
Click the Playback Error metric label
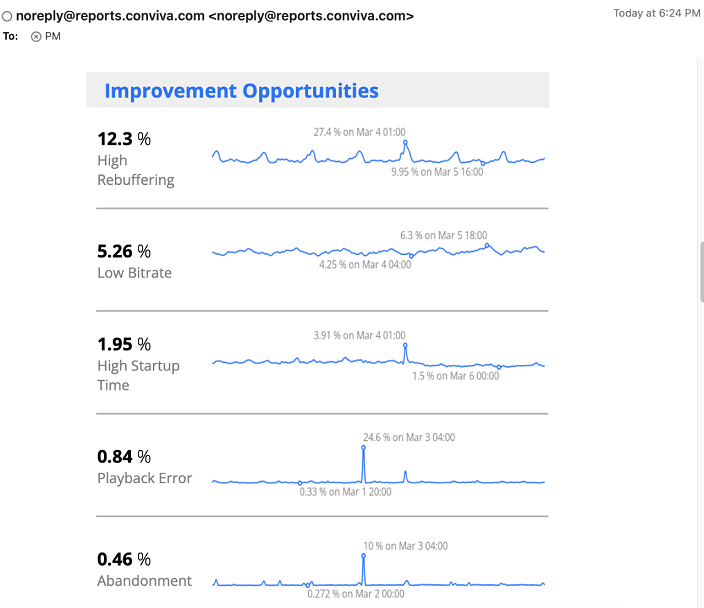click(145, 478)
